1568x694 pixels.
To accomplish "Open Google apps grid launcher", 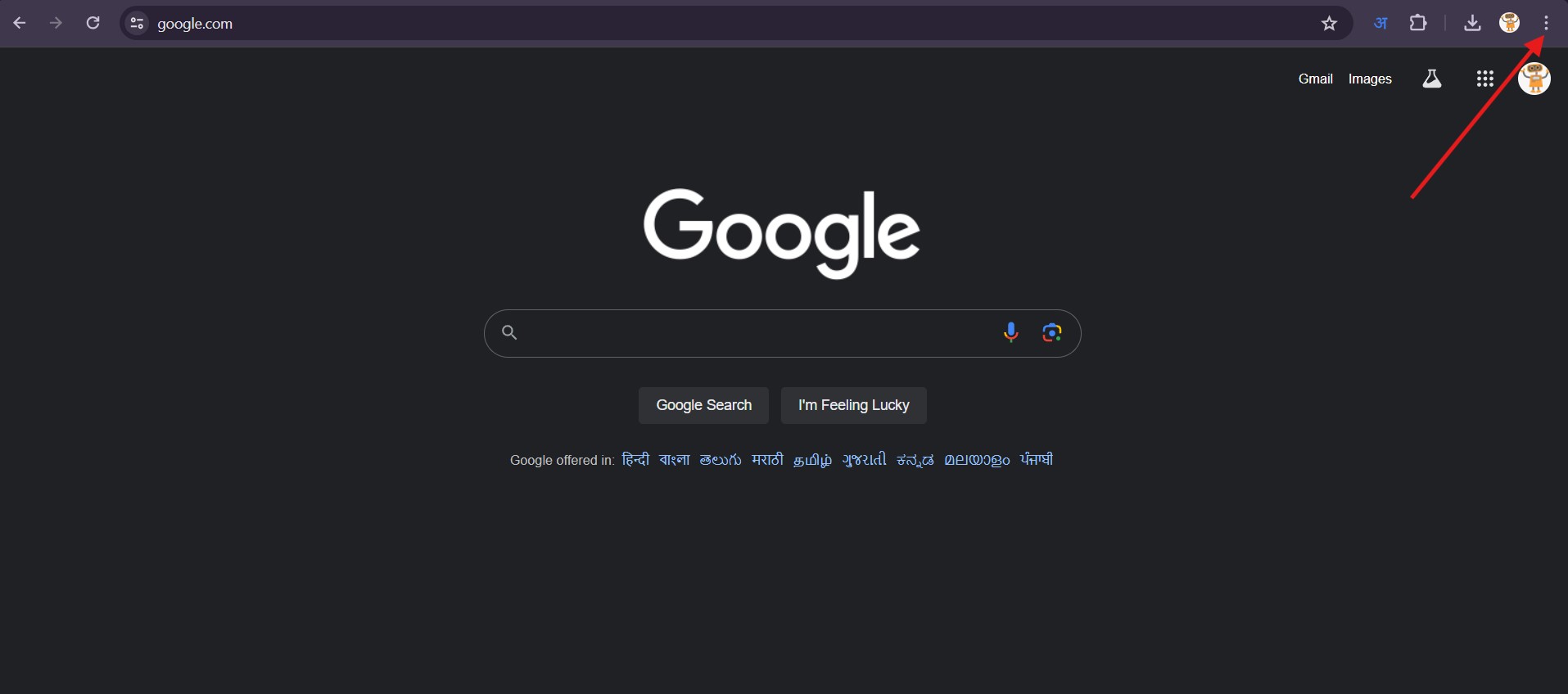I will pos(1485,79).
